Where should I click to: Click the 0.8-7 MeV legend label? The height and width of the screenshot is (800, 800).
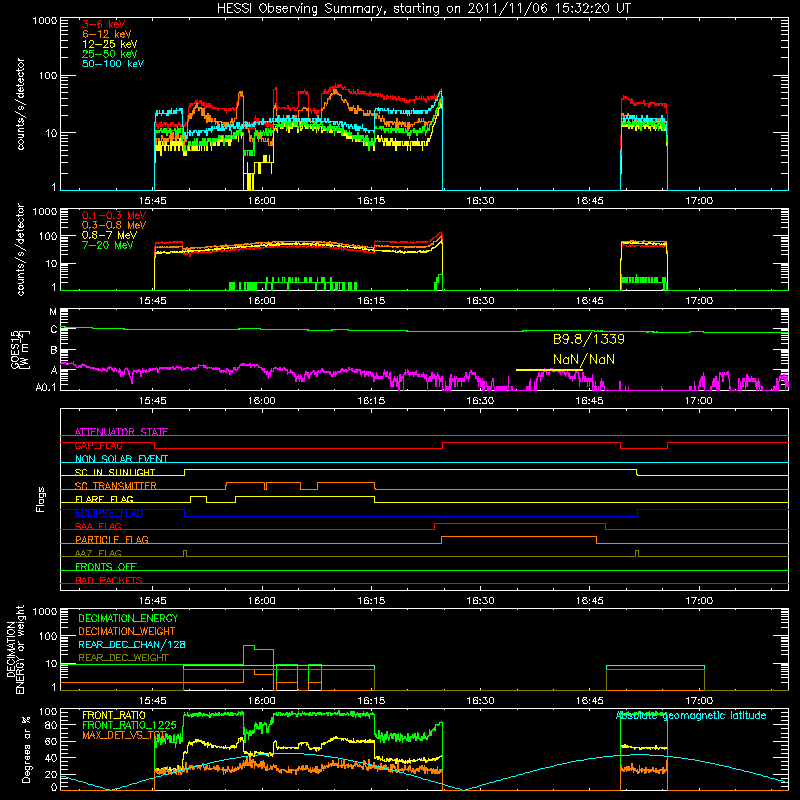109,235
